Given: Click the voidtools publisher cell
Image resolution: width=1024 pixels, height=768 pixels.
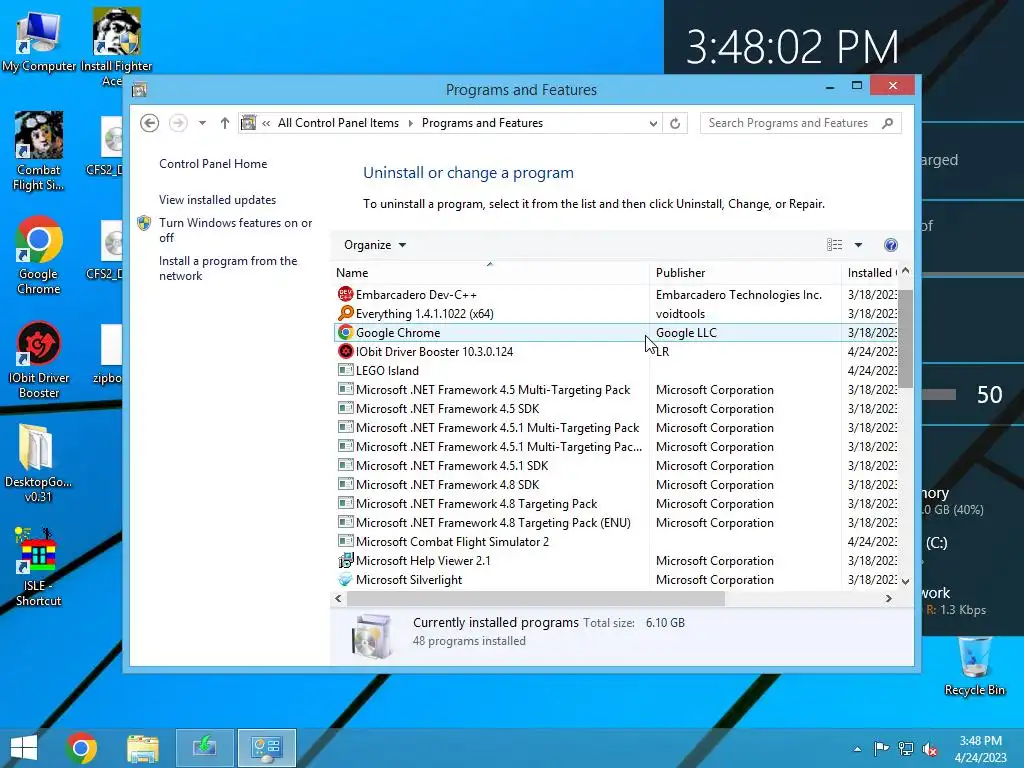Looking at the screenshot, I should 680,313.
